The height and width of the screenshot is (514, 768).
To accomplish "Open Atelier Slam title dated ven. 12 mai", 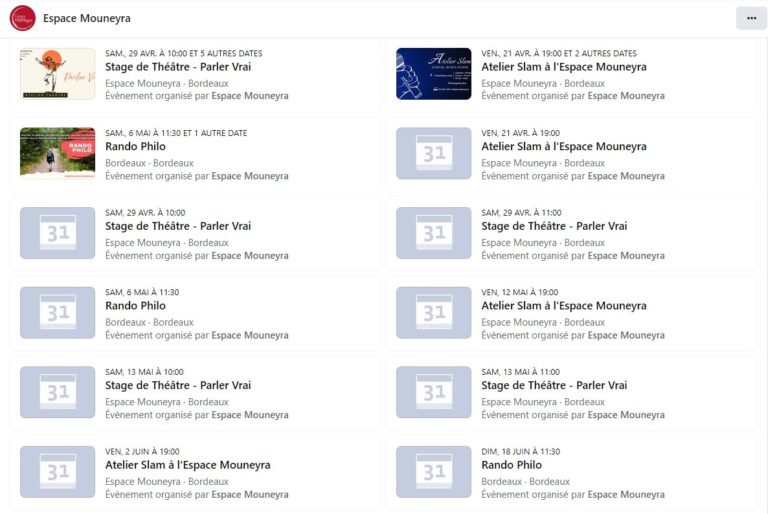I will point(564,306).
